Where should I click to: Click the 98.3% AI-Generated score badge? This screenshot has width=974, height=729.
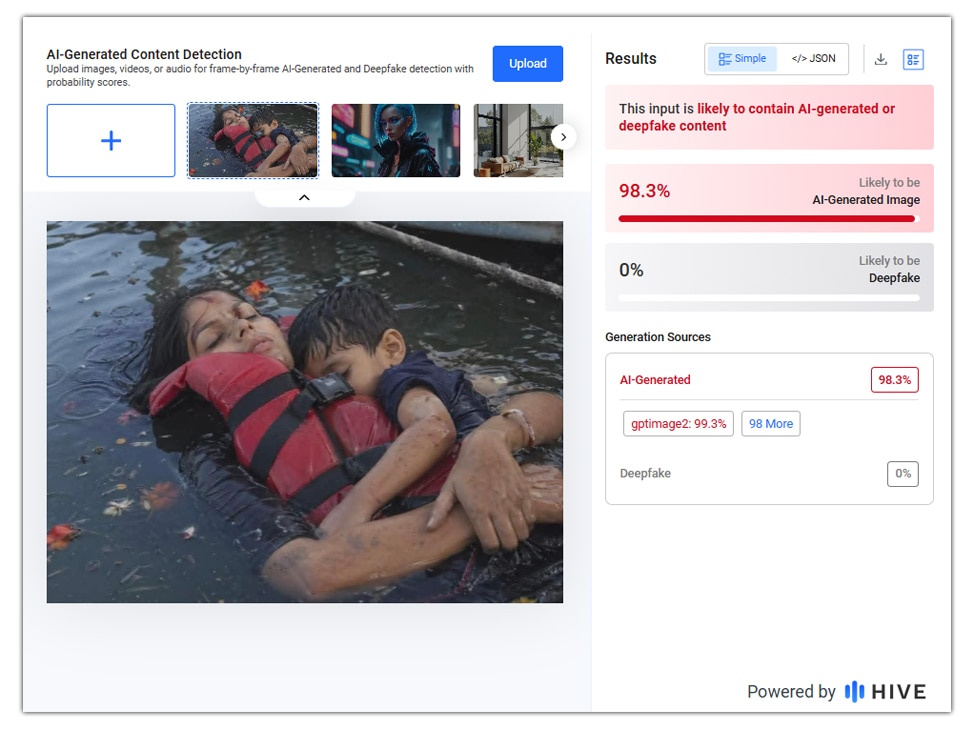pos(894,380)
